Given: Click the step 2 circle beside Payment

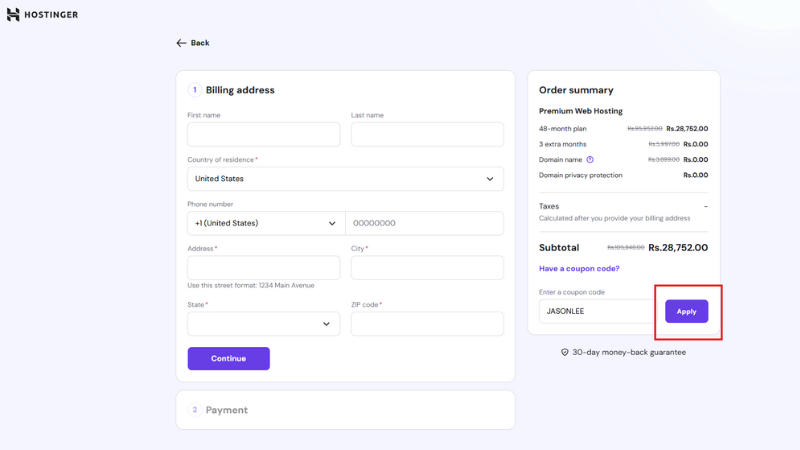Looking at the screenshot, I should (x=194, y=410).
